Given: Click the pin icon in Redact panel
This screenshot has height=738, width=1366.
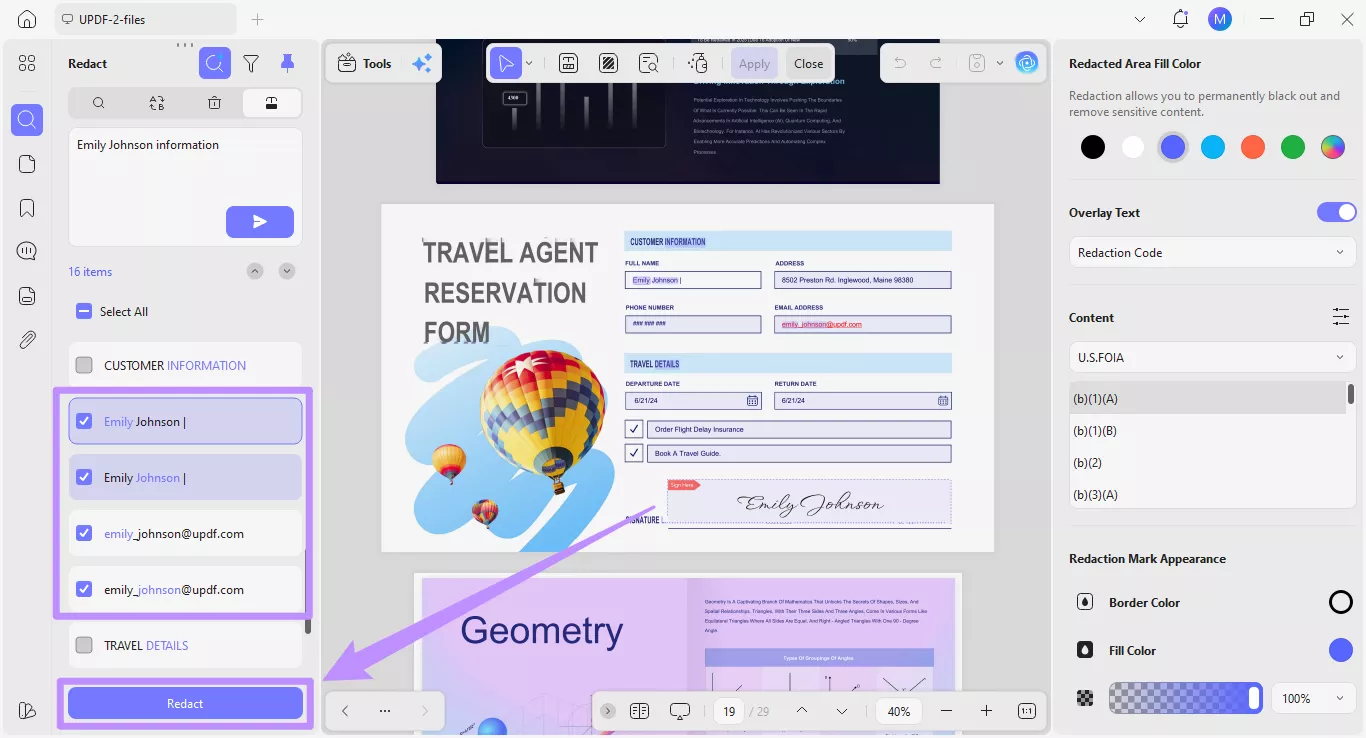Looking at the screenshot, I should point(287,63).
